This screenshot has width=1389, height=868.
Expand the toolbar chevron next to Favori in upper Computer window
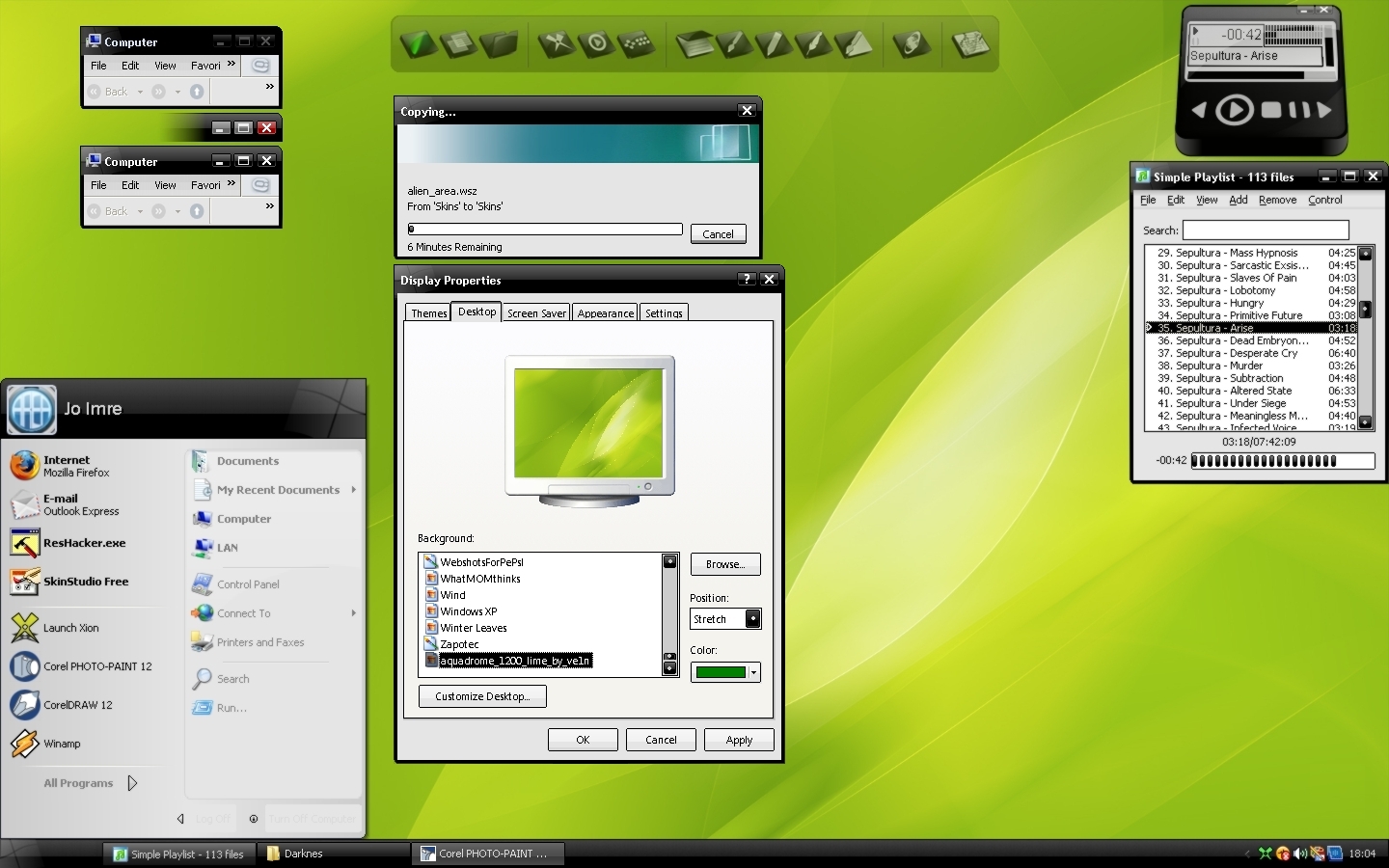pyautogui.click(x=231, y=65)
